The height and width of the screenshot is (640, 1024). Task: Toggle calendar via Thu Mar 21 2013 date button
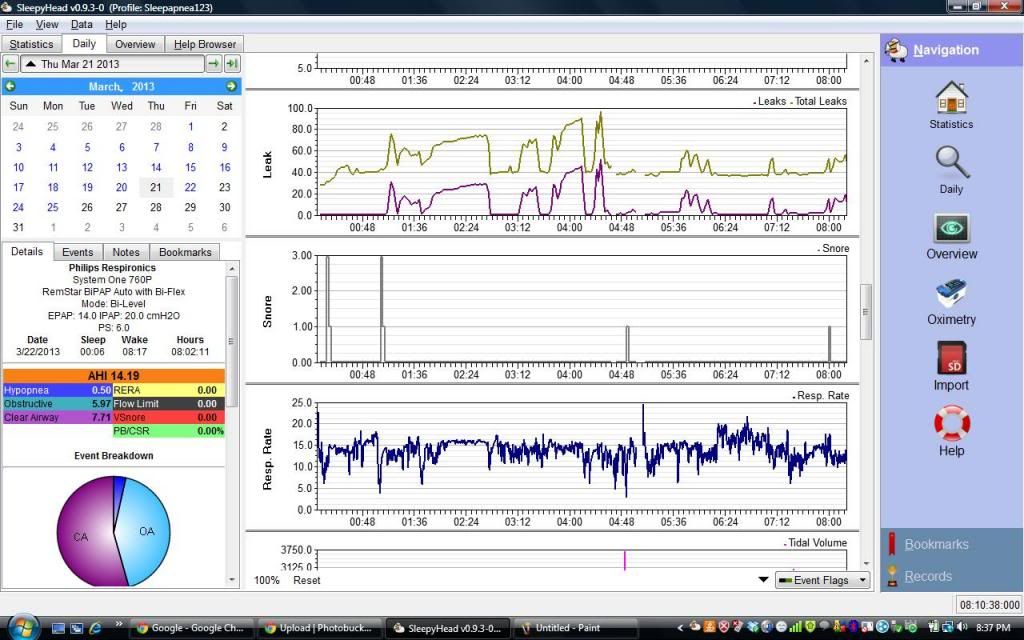[x=112, y=64]
